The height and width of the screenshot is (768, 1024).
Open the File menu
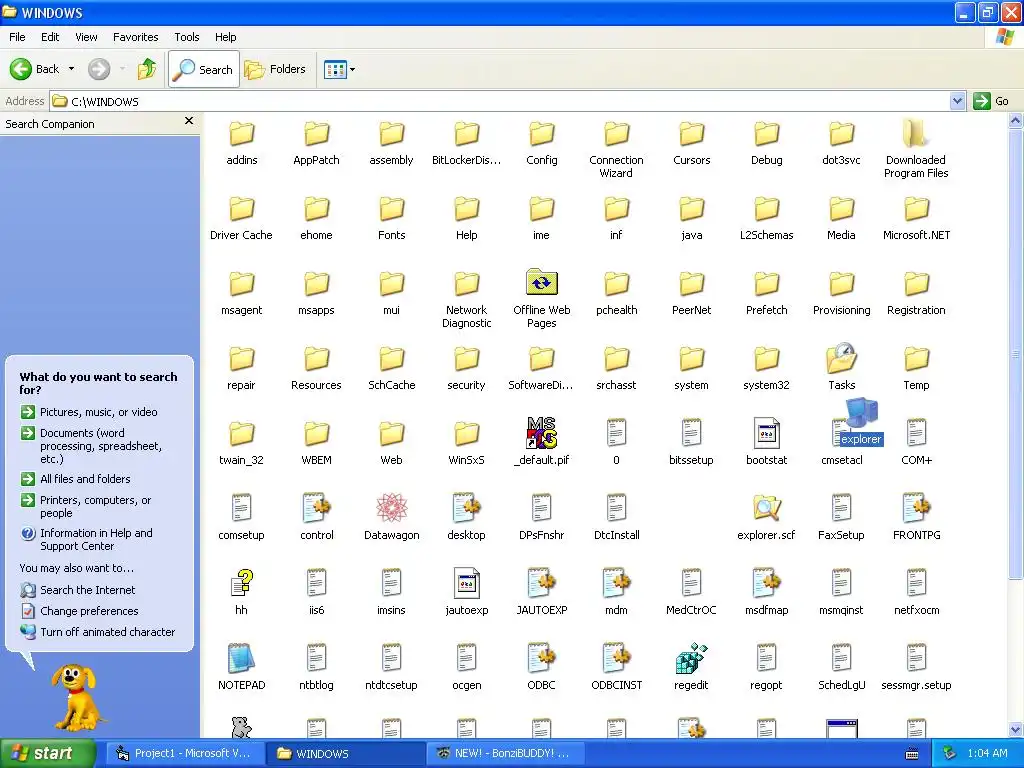(18, 37)
